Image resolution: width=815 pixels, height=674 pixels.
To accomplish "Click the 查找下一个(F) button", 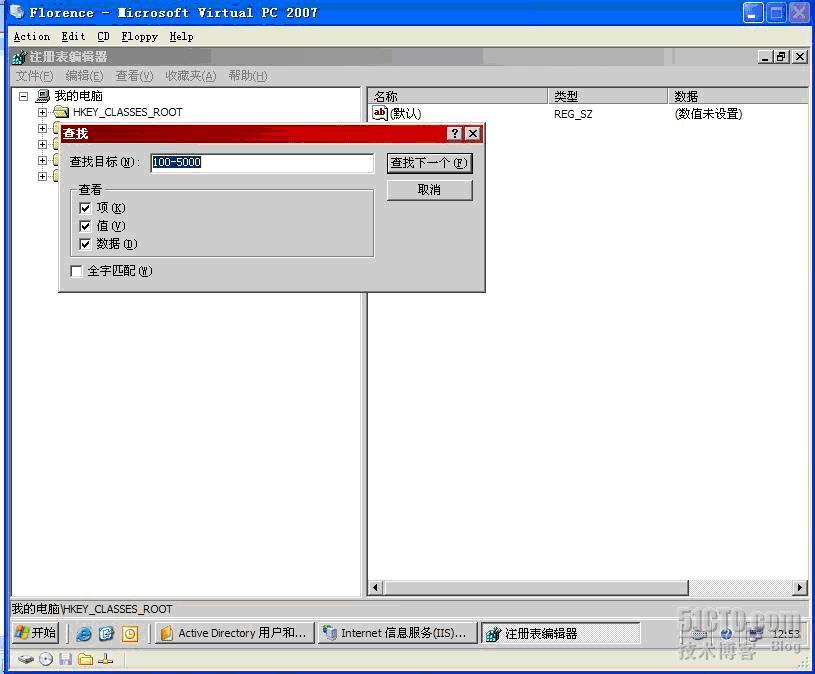I will click(430, 163).
